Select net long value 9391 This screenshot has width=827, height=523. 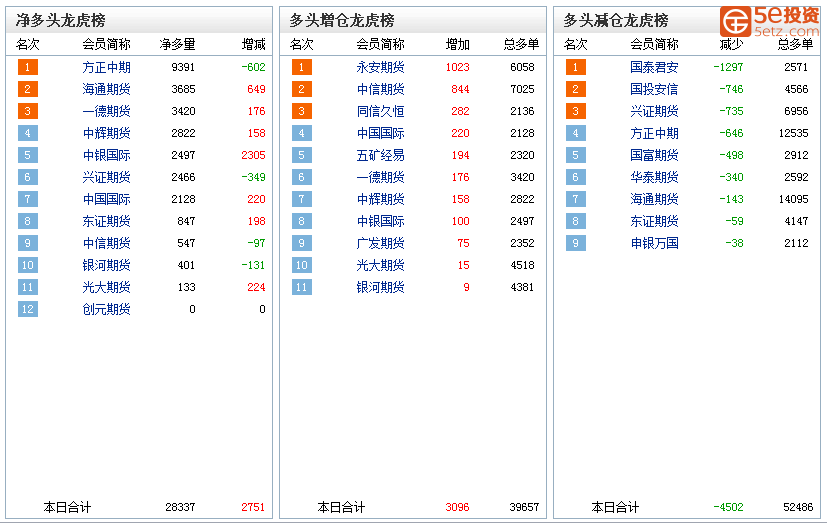[183, 67]
